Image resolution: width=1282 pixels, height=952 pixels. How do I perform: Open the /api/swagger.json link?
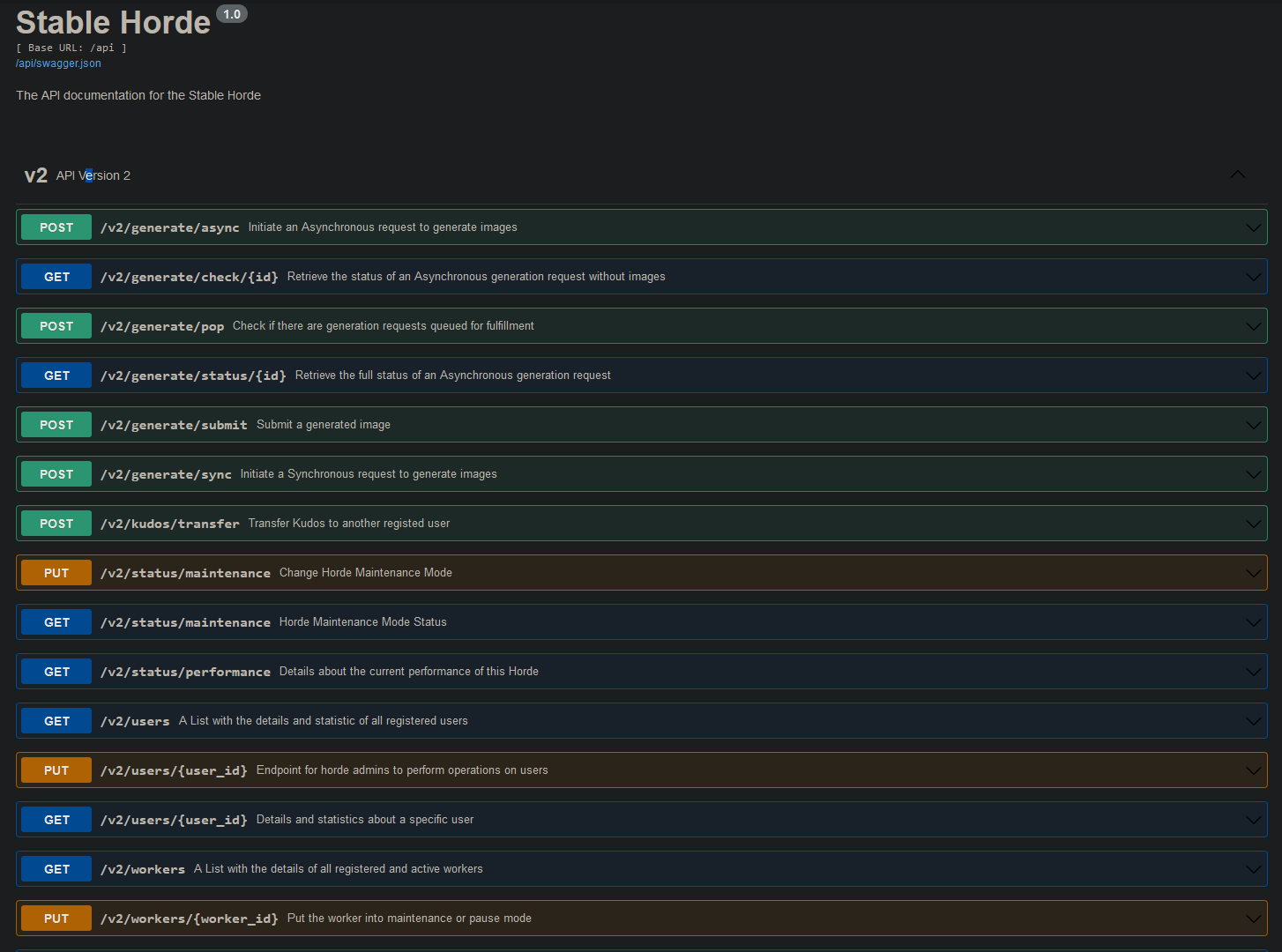[58, 63]
